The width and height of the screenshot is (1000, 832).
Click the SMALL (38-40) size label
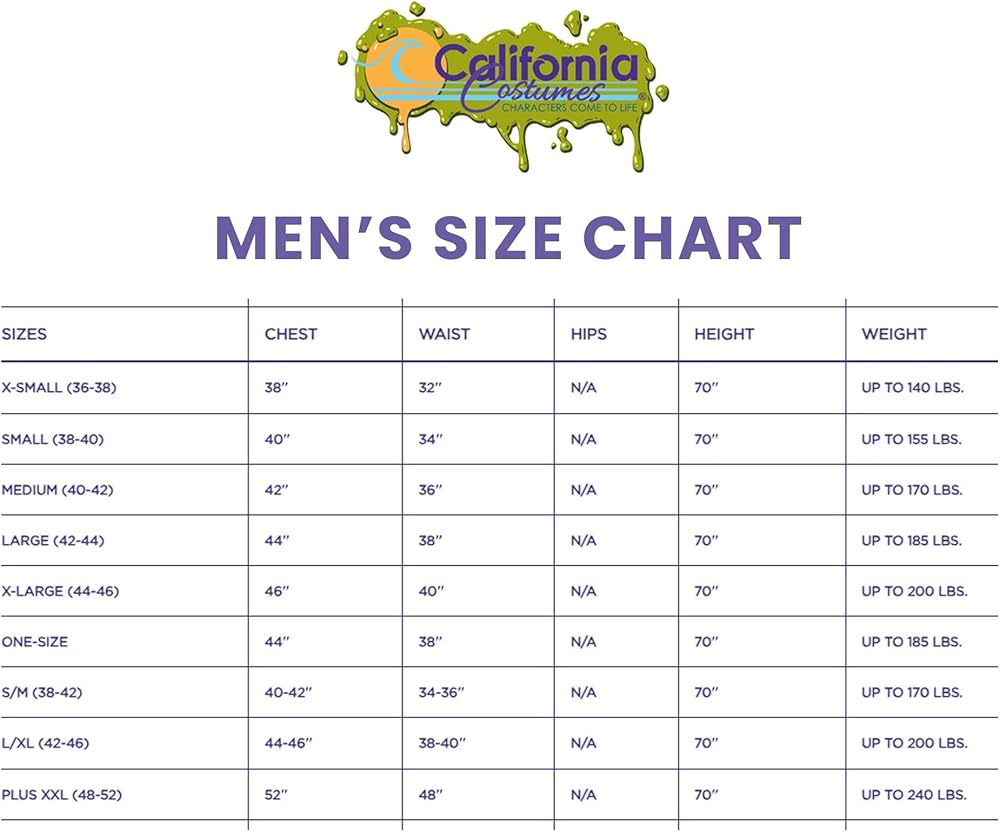(x=53, y=439)
